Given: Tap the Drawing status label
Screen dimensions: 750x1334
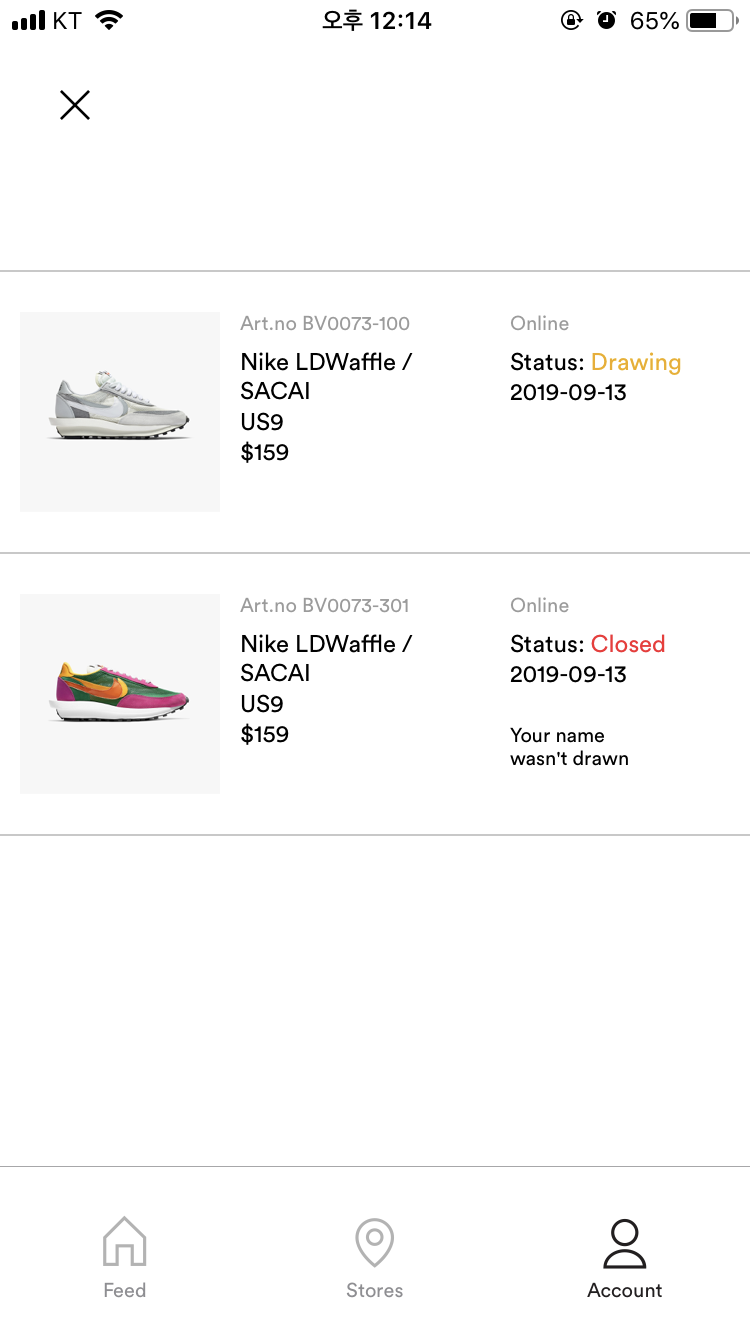Looking at the screenshot, I should 635,362.
